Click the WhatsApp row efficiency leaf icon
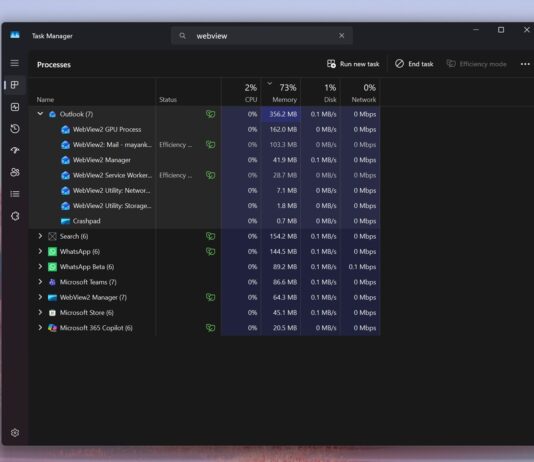 [210, 251]
